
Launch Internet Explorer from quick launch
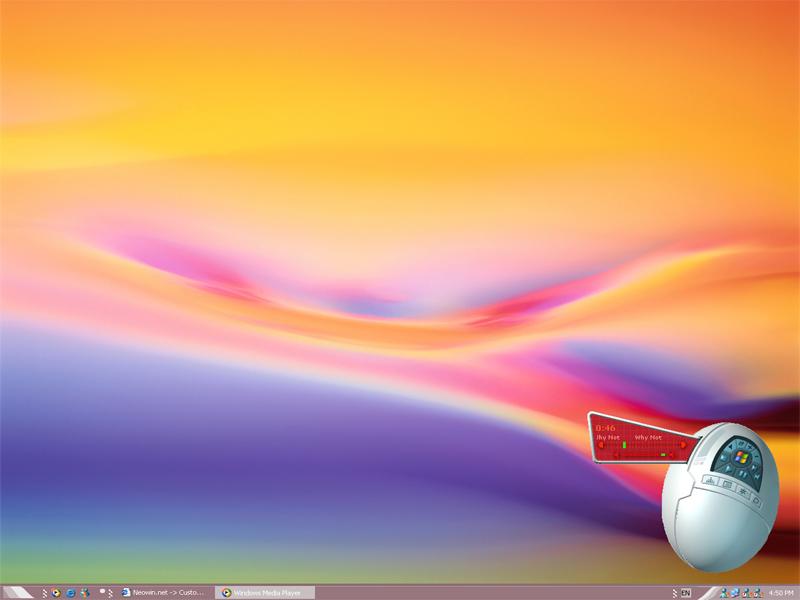(71, 593)
